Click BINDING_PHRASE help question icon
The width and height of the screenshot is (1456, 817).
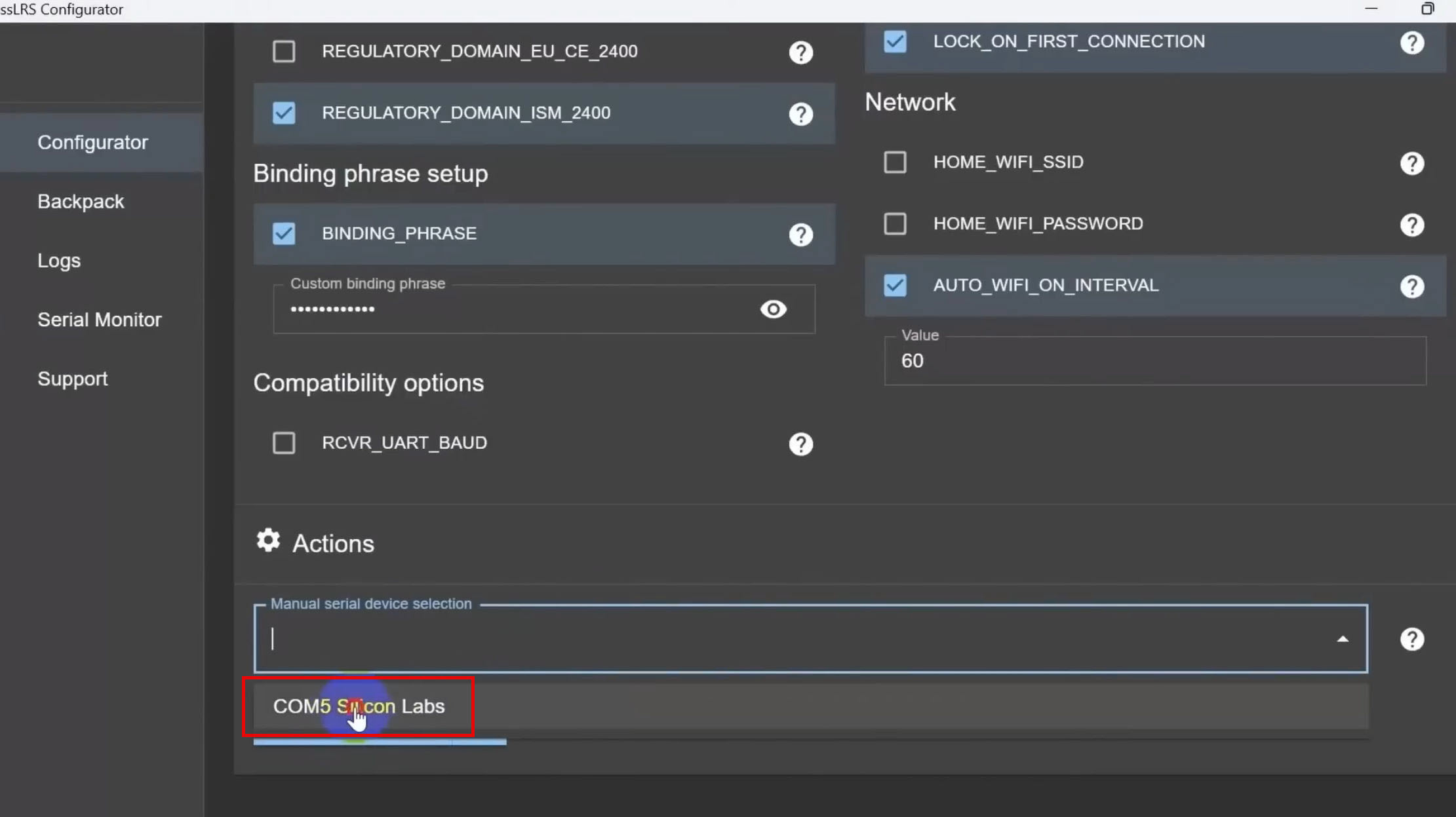[800, 235]
